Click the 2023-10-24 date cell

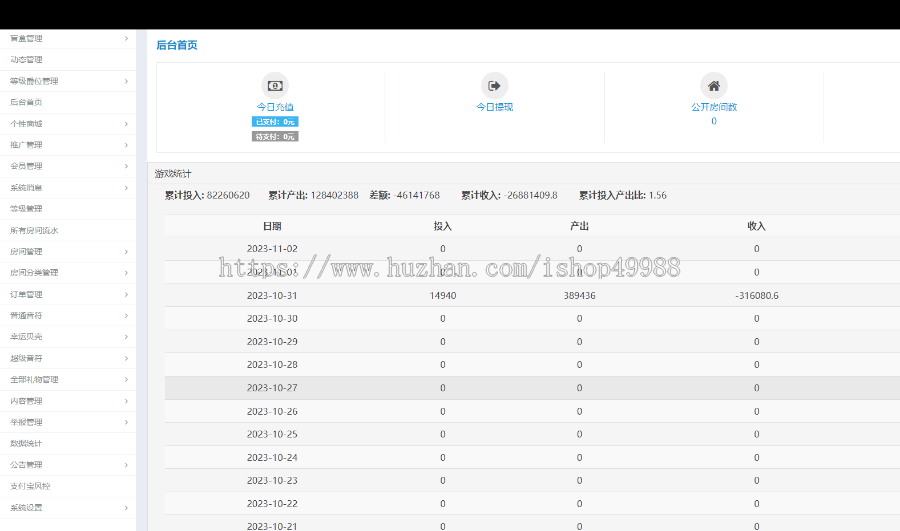pos(272,458)
